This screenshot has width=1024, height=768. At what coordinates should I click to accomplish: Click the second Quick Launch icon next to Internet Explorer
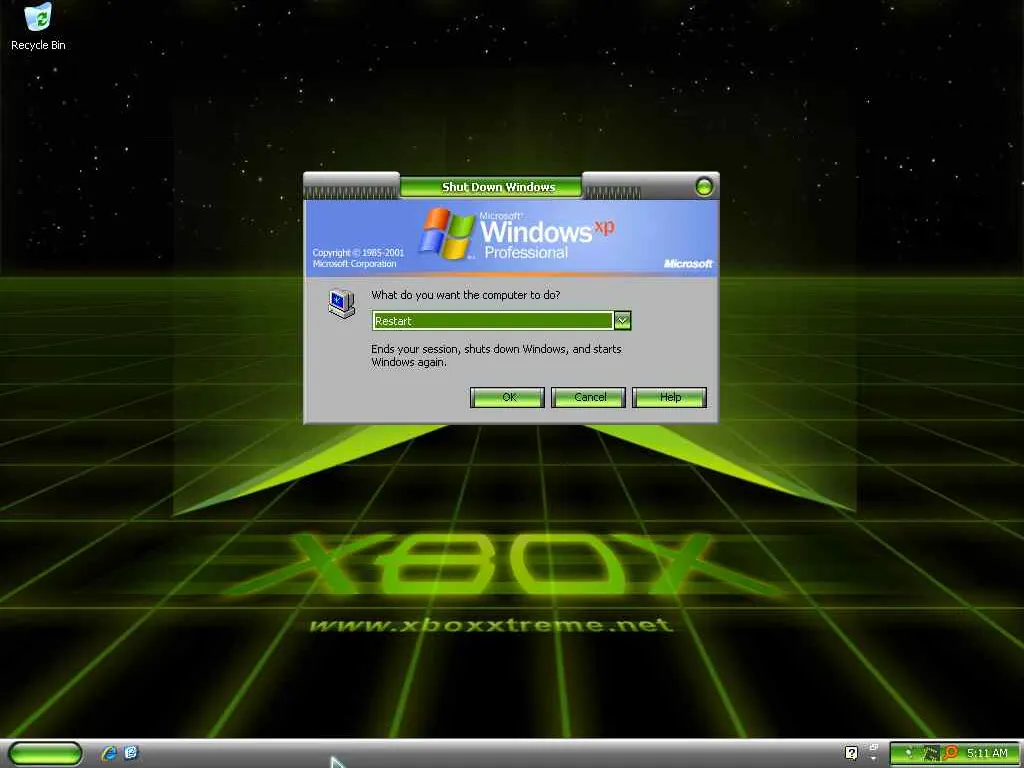[x=131, y=753]
